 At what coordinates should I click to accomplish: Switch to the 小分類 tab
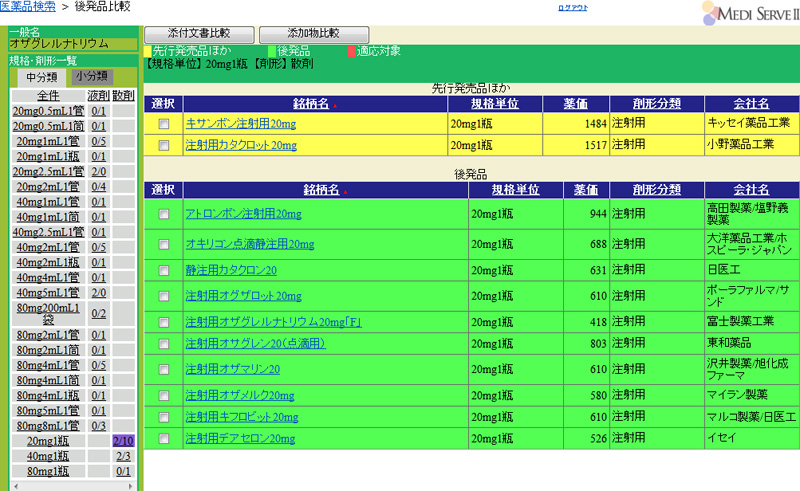click(92, 77)
